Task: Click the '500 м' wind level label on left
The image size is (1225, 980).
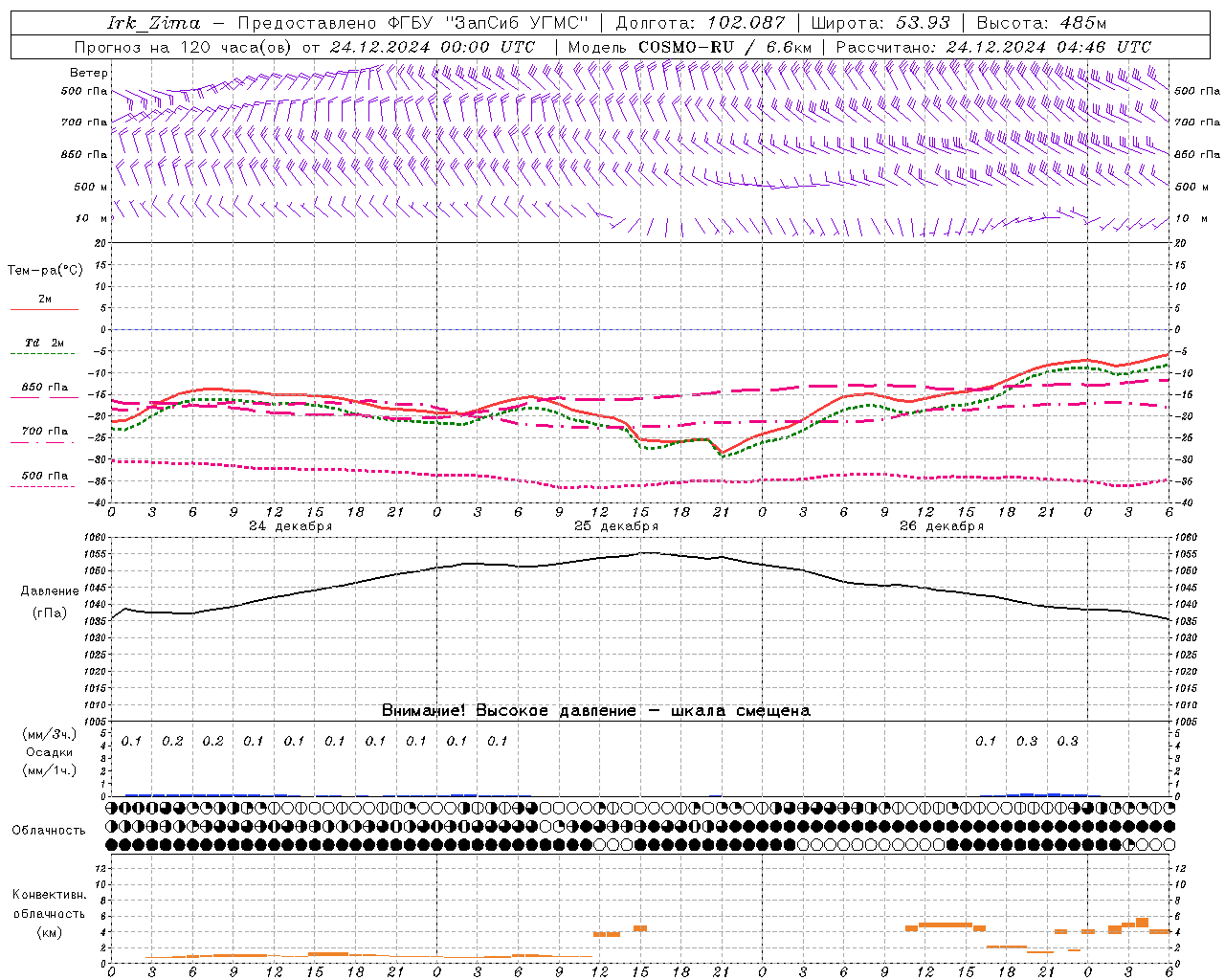Action: click(x=91, y=187)
